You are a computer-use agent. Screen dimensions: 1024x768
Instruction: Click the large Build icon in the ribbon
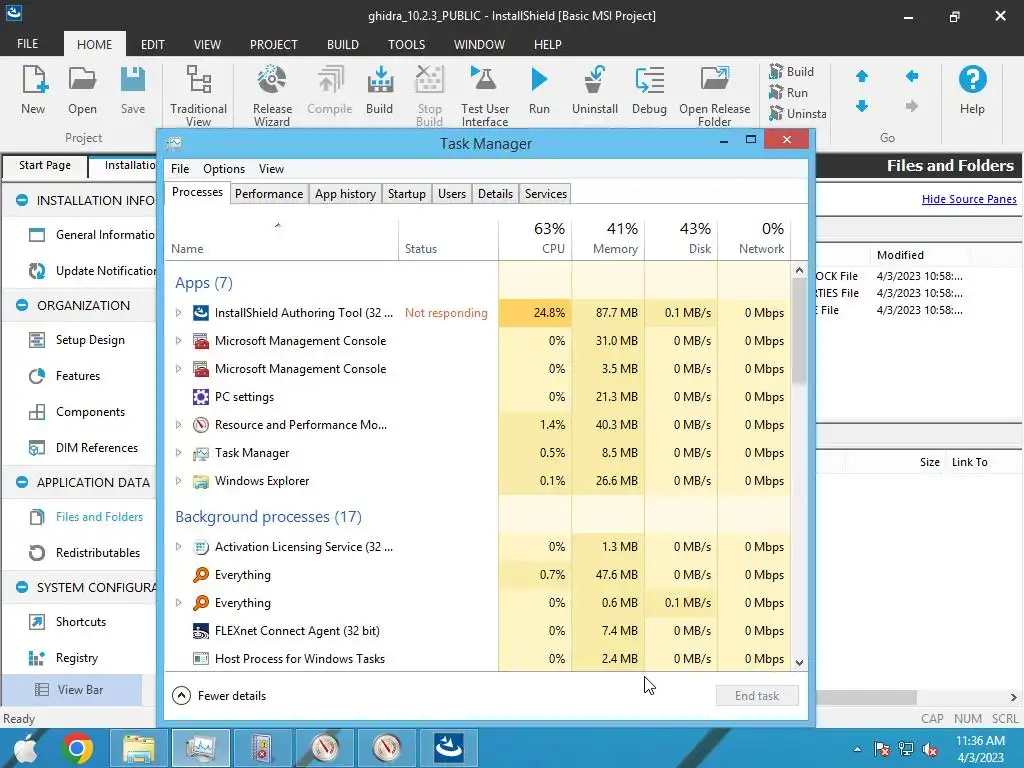point(379,90)
